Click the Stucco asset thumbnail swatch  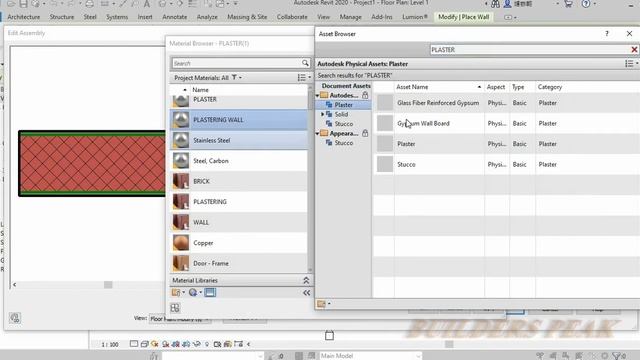click(384, 164)
